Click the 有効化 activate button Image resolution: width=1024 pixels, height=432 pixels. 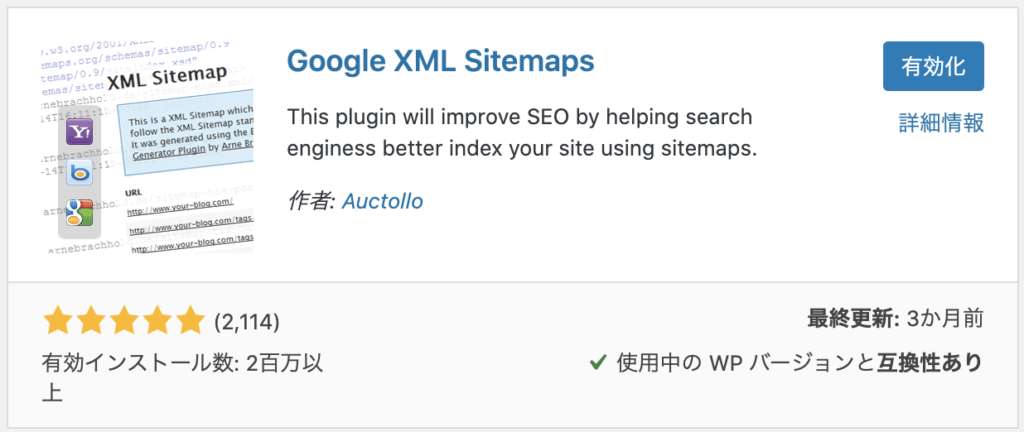click(933, 66)
